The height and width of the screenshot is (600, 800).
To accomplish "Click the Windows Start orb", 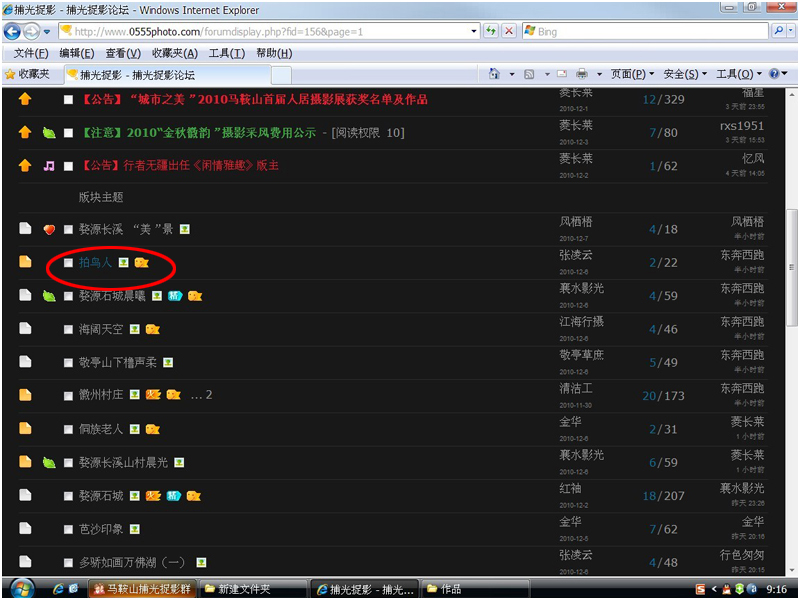I will click(x=20, y=588).
